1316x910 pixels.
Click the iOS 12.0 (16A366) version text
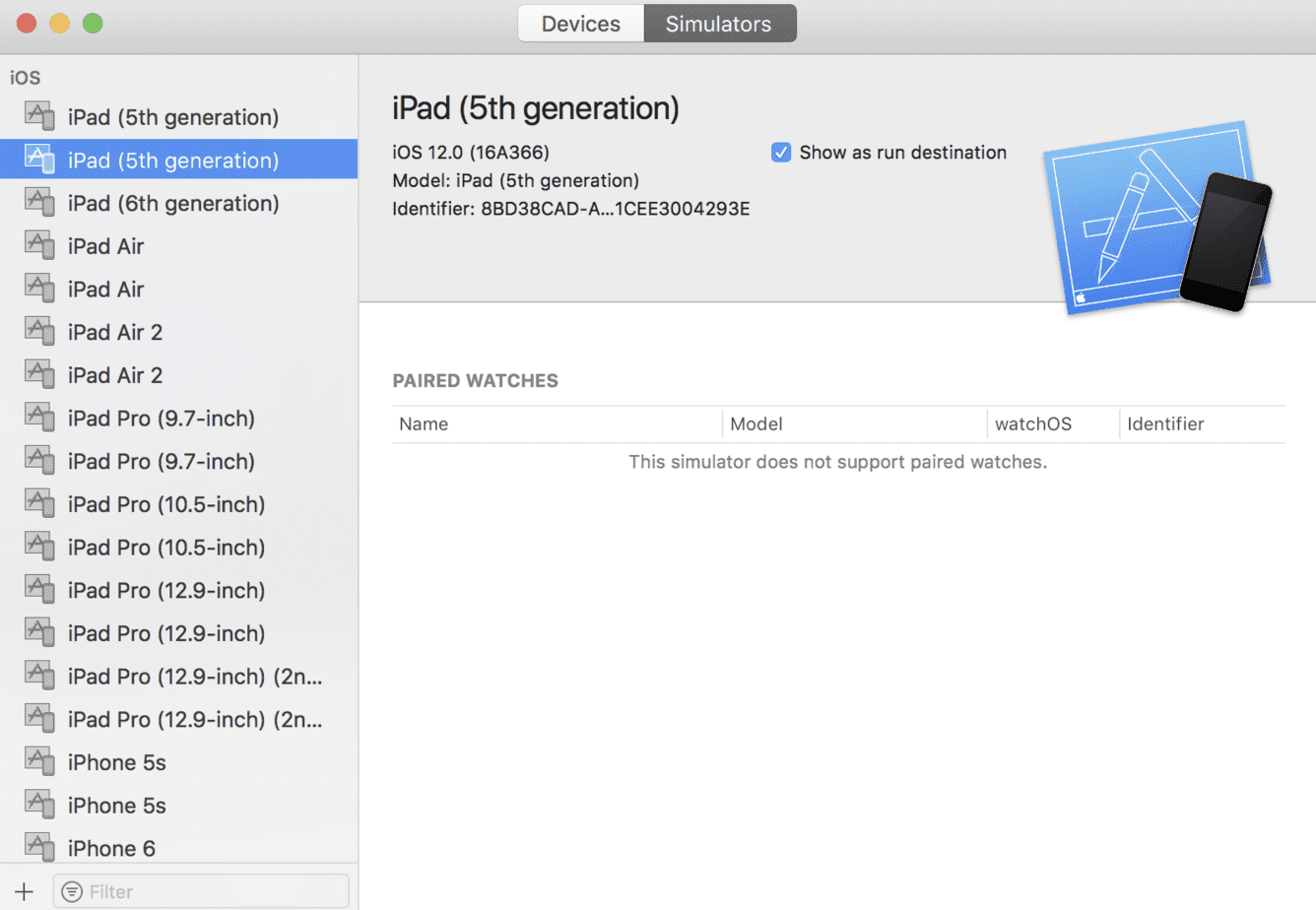point(471,153)
